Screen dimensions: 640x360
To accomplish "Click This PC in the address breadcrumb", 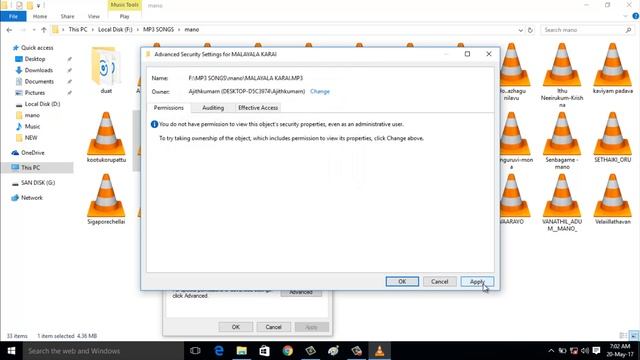I will (x=78, y=29).
